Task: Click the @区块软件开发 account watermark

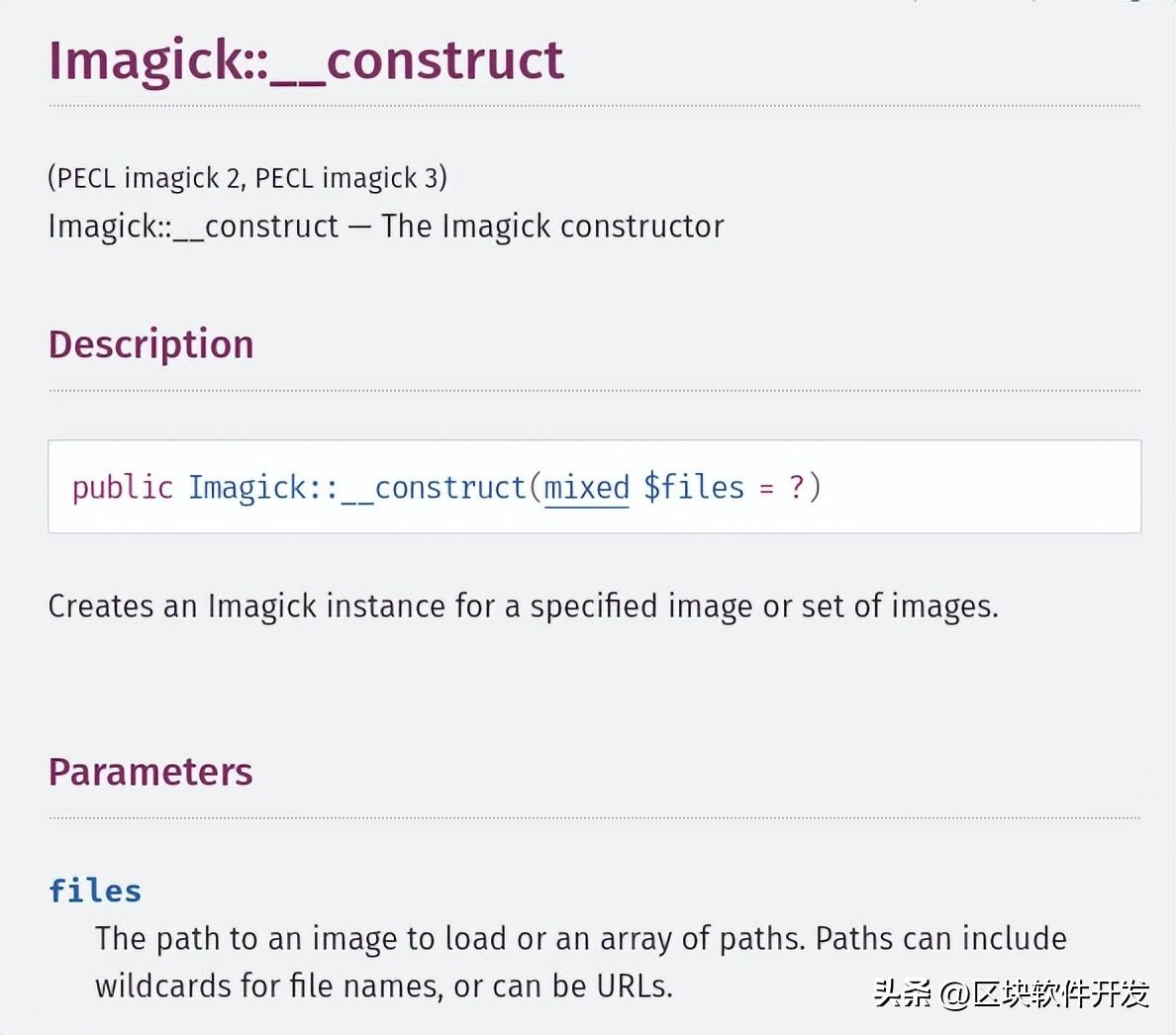Action: pyautogui.click(x=1044, y=994)
